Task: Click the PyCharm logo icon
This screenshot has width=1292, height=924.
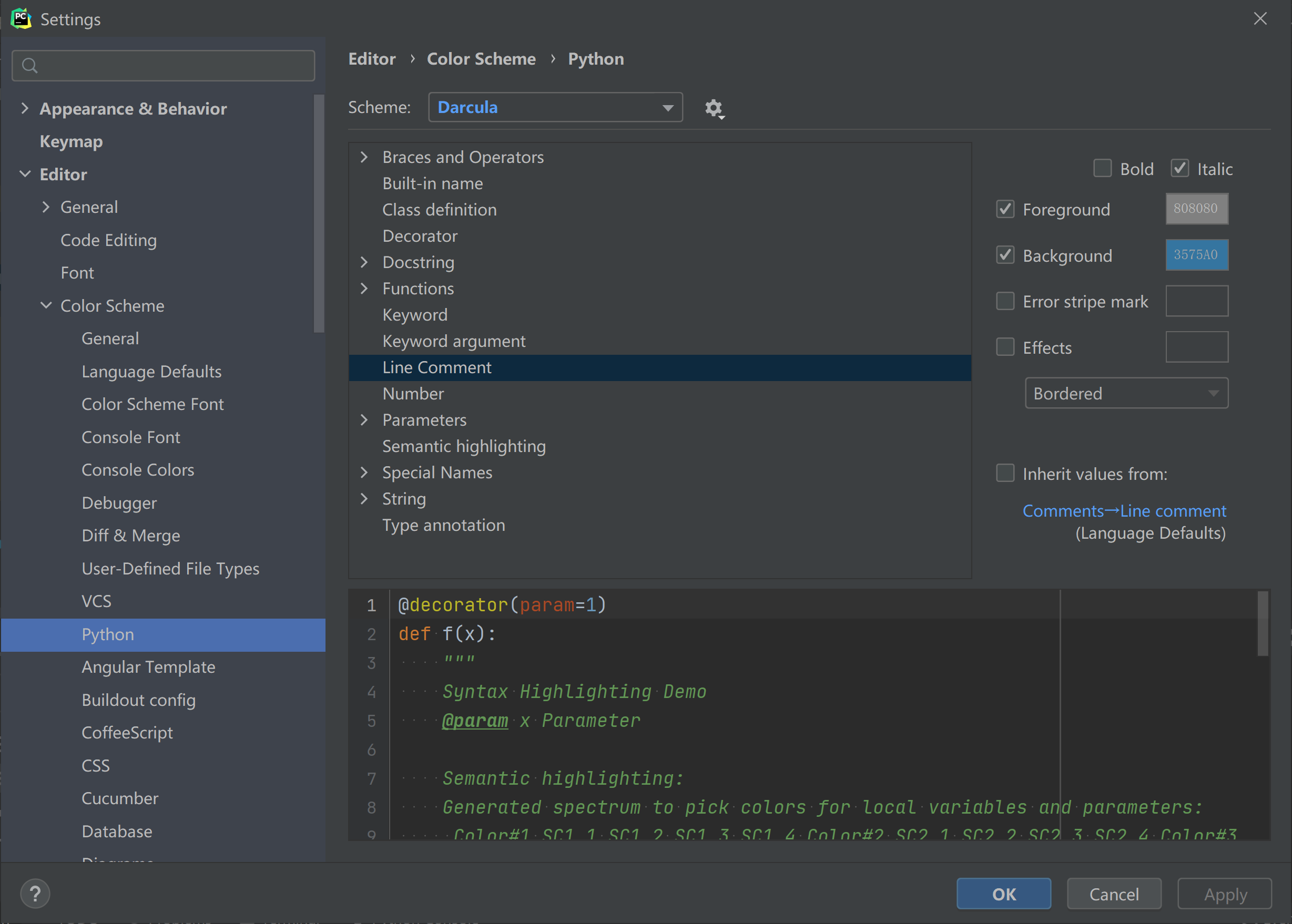Action: 21,19
